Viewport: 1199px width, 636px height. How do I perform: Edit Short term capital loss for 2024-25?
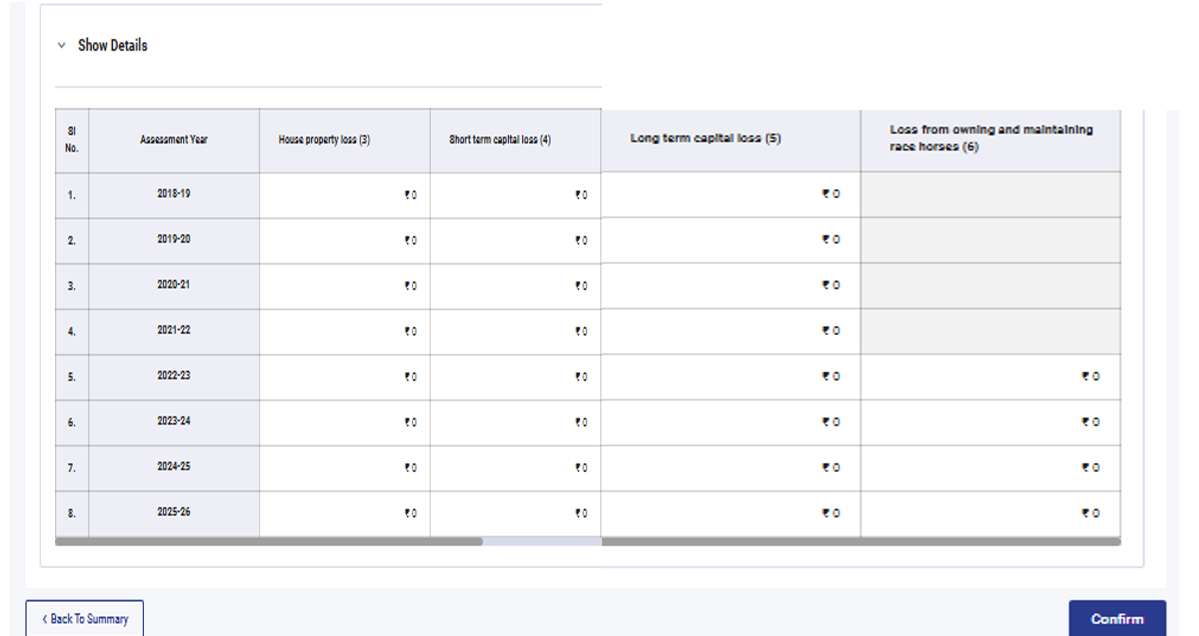point(515,468)
